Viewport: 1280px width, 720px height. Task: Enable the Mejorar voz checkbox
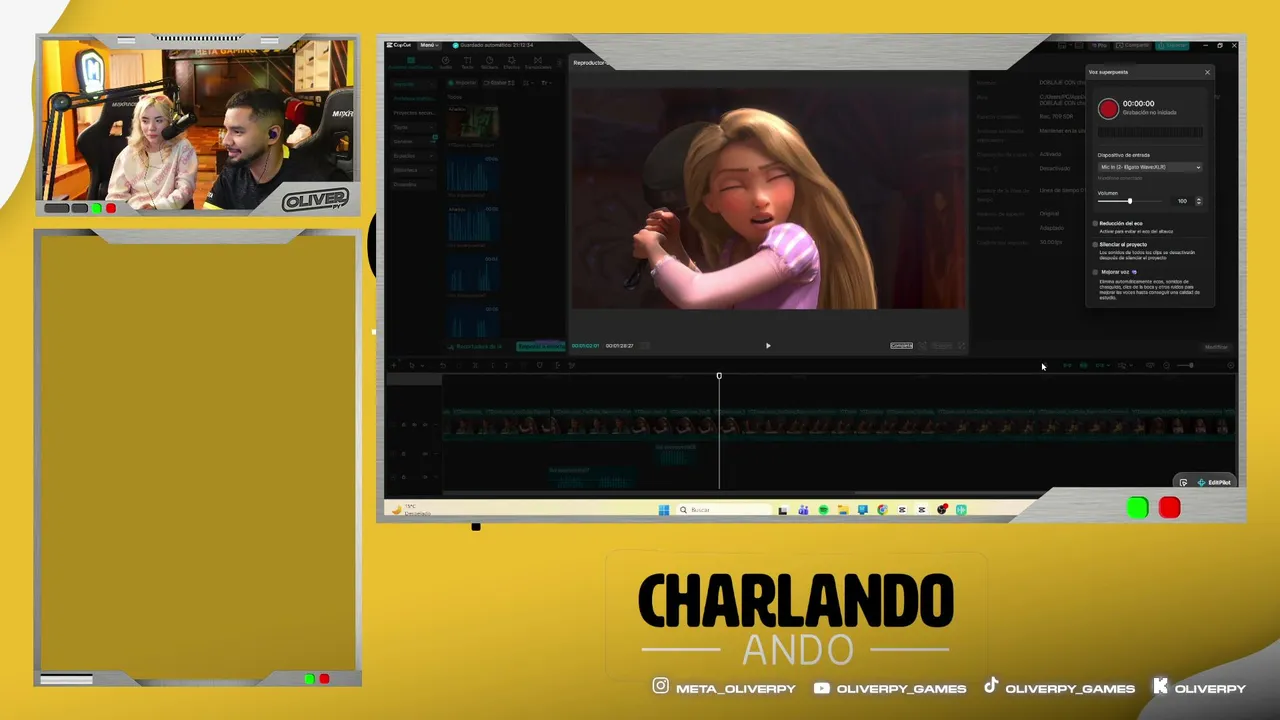1095,272
